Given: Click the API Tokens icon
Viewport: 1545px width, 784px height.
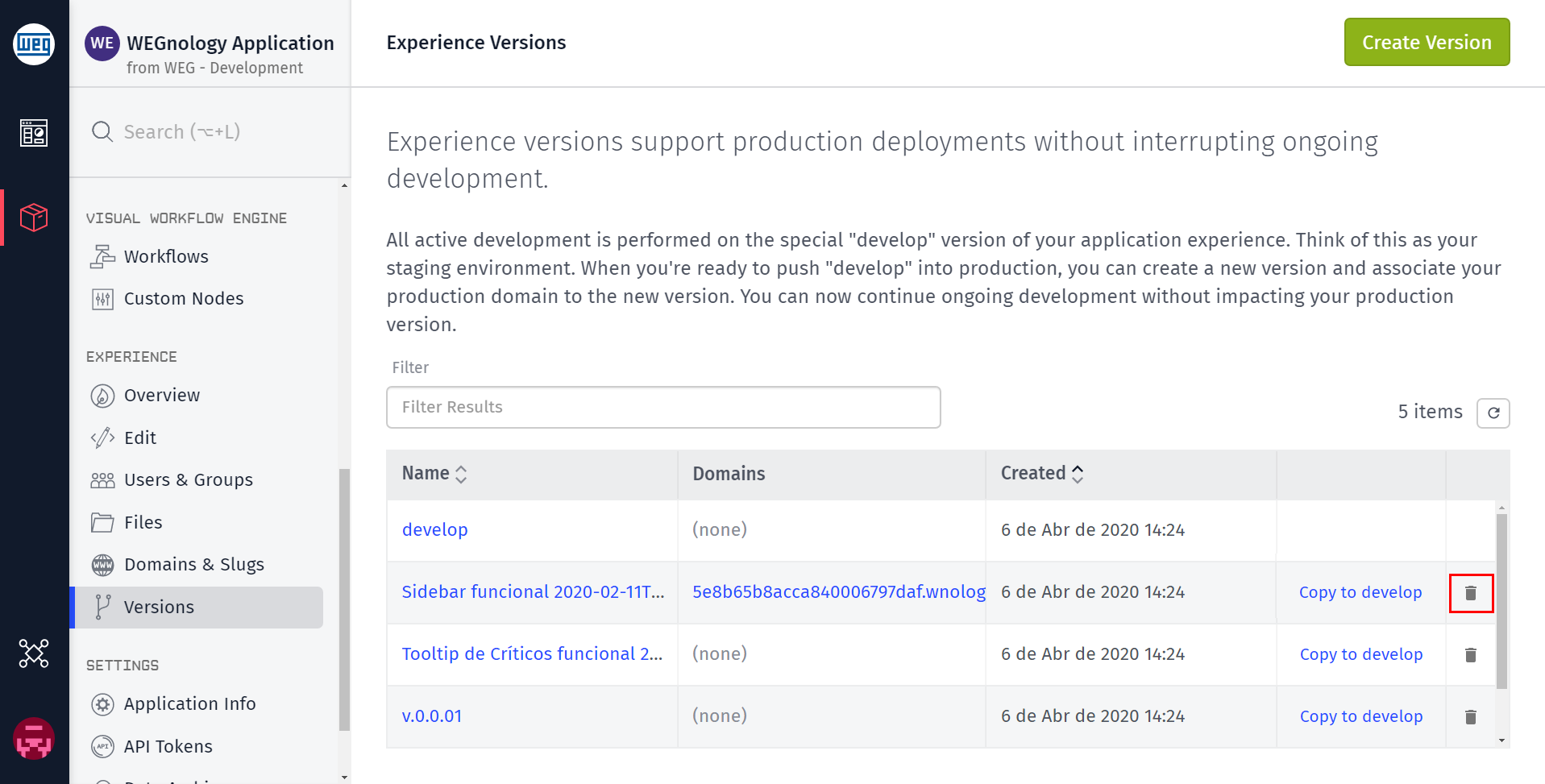Looking at the screenshot, I should pos(102,747).
